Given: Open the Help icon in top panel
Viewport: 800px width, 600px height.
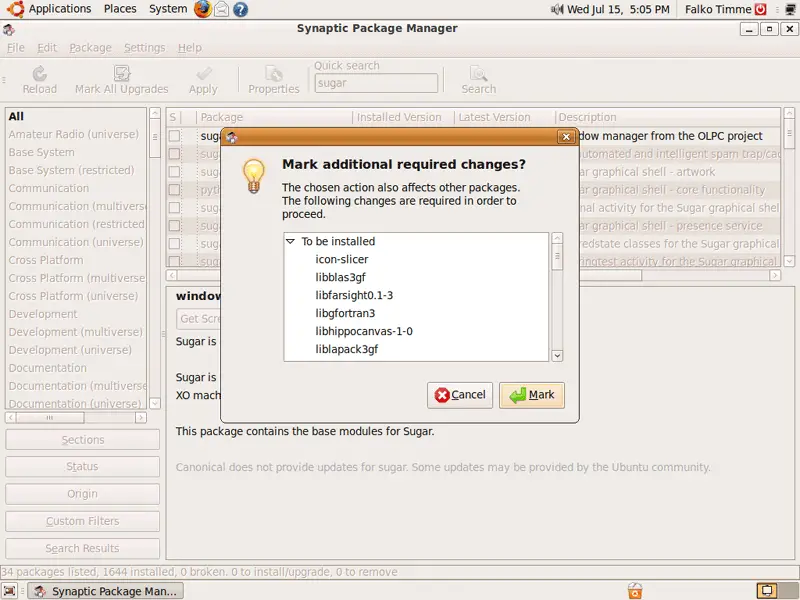Looking at the screenshot, I should coord(240,9).
